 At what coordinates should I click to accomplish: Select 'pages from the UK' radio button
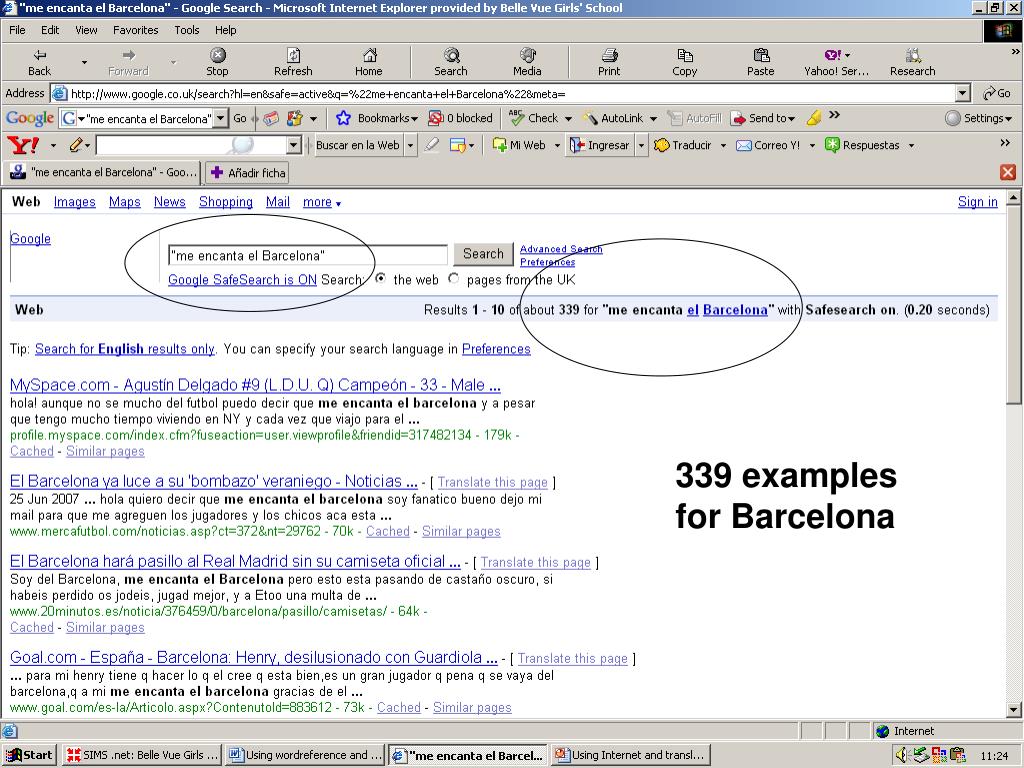point(454,279)
